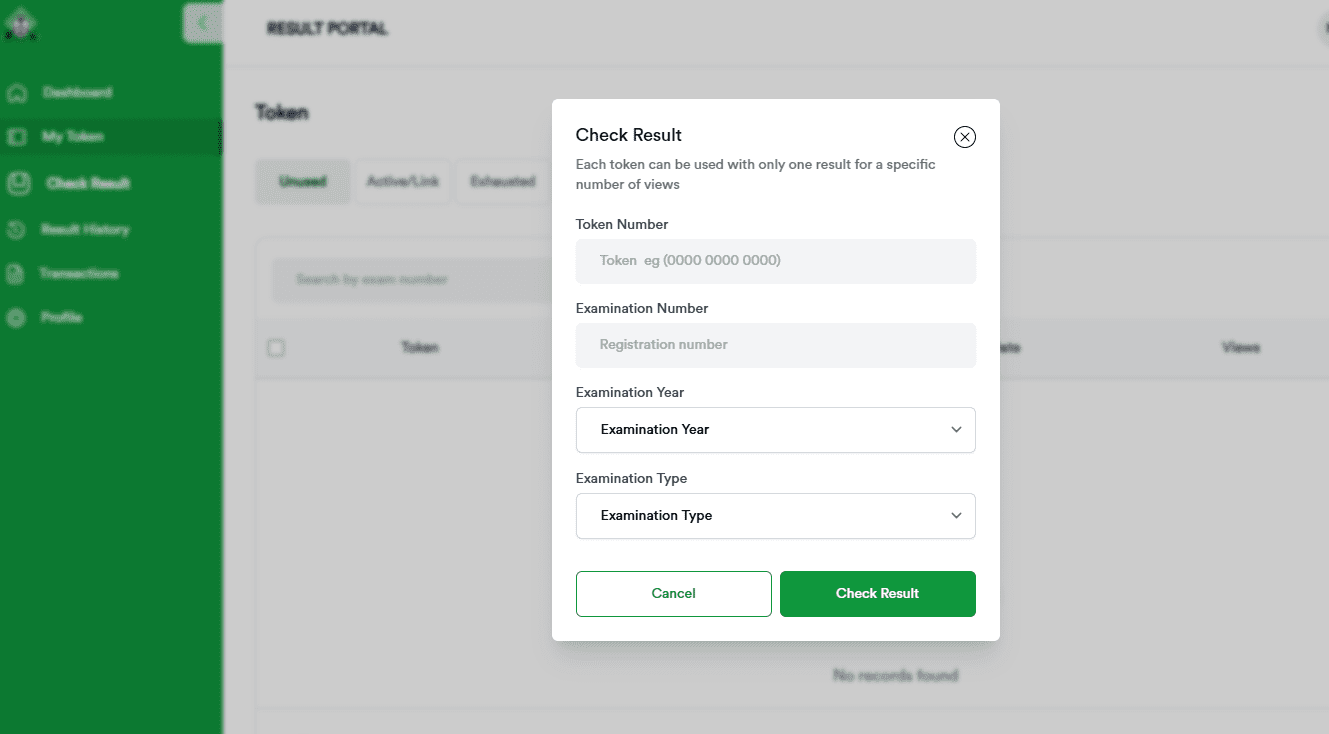The image size is (1329, 734).
Task: Click the Check Result sidebar icon
Action: pos(18,183)
